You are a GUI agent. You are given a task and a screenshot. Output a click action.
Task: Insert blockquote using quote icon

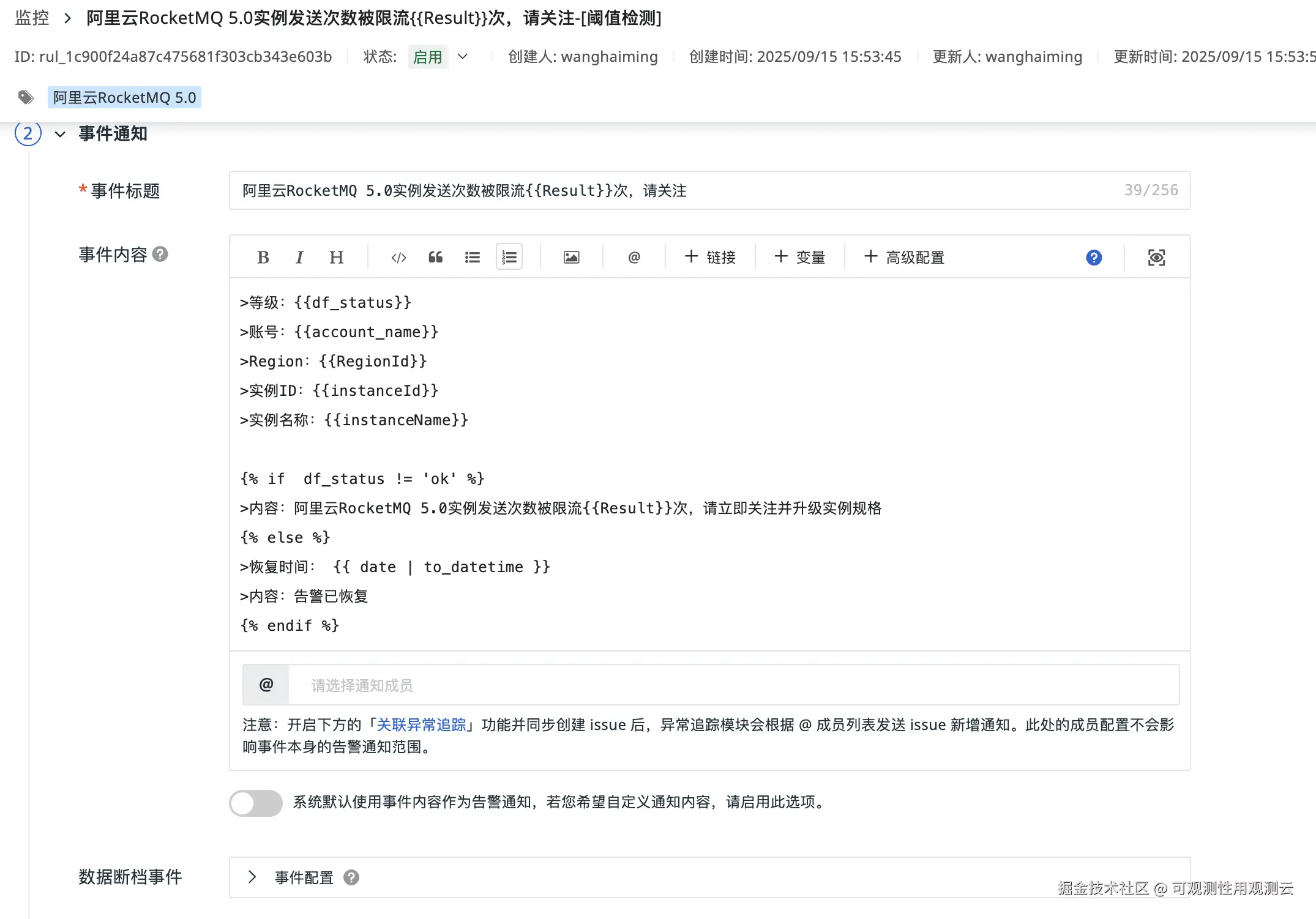click(x=435, y=258)
